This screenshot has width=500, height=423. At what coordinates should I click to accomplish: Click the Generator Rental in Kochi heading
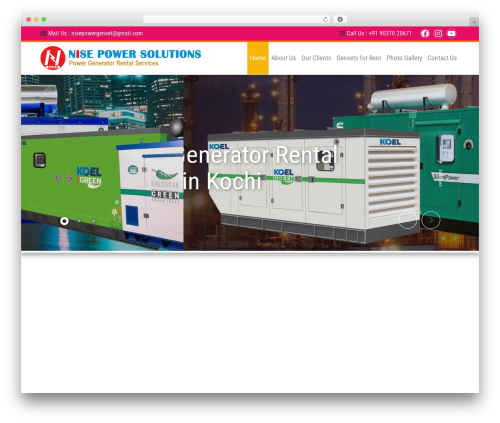click(x=260, y=168)
